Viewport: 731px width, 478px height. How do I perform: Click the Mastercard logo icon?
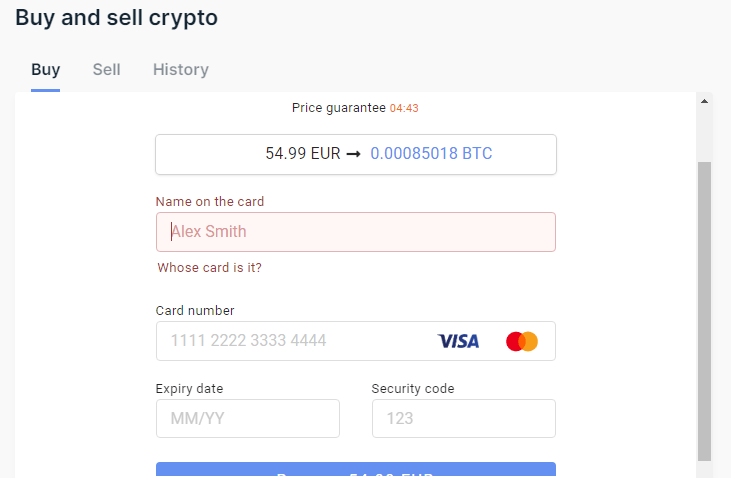(522, 341)
